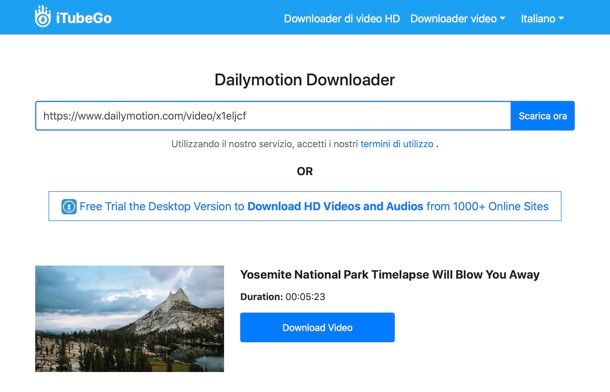
Task: Click the Dailymotion URL input field
Action: pos(273,116)
